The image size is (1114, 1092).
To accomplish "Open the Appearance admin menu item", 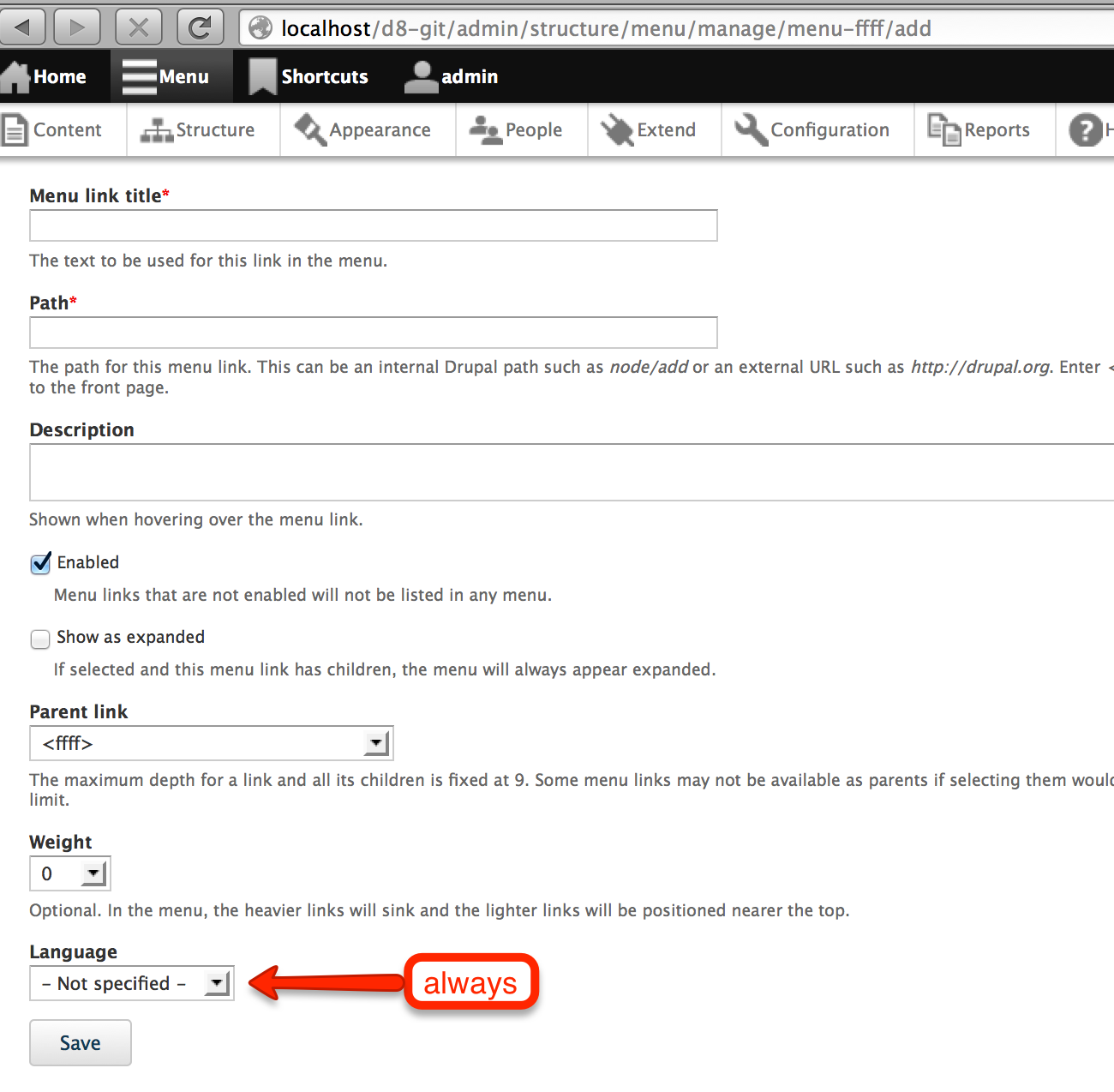I will (368, 130).
